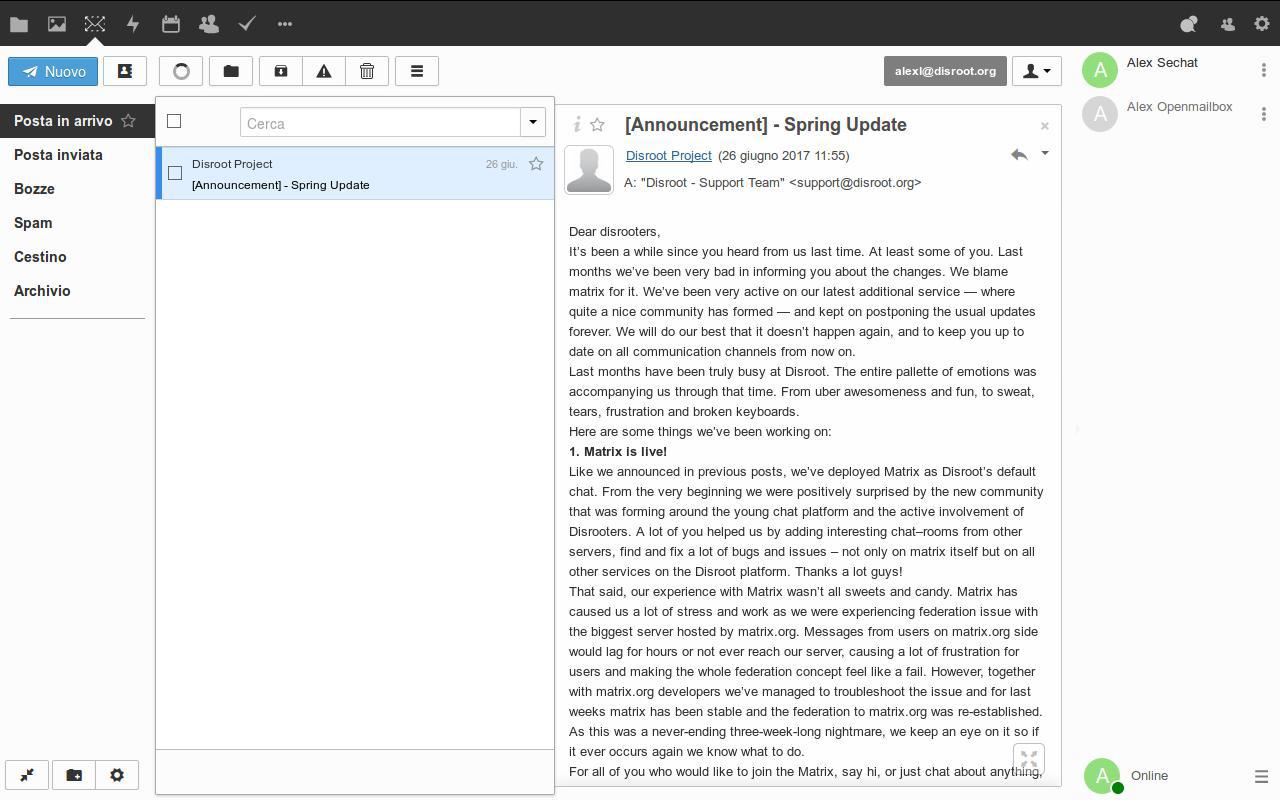Open mail settings gear at bottom left

(117, 775)
